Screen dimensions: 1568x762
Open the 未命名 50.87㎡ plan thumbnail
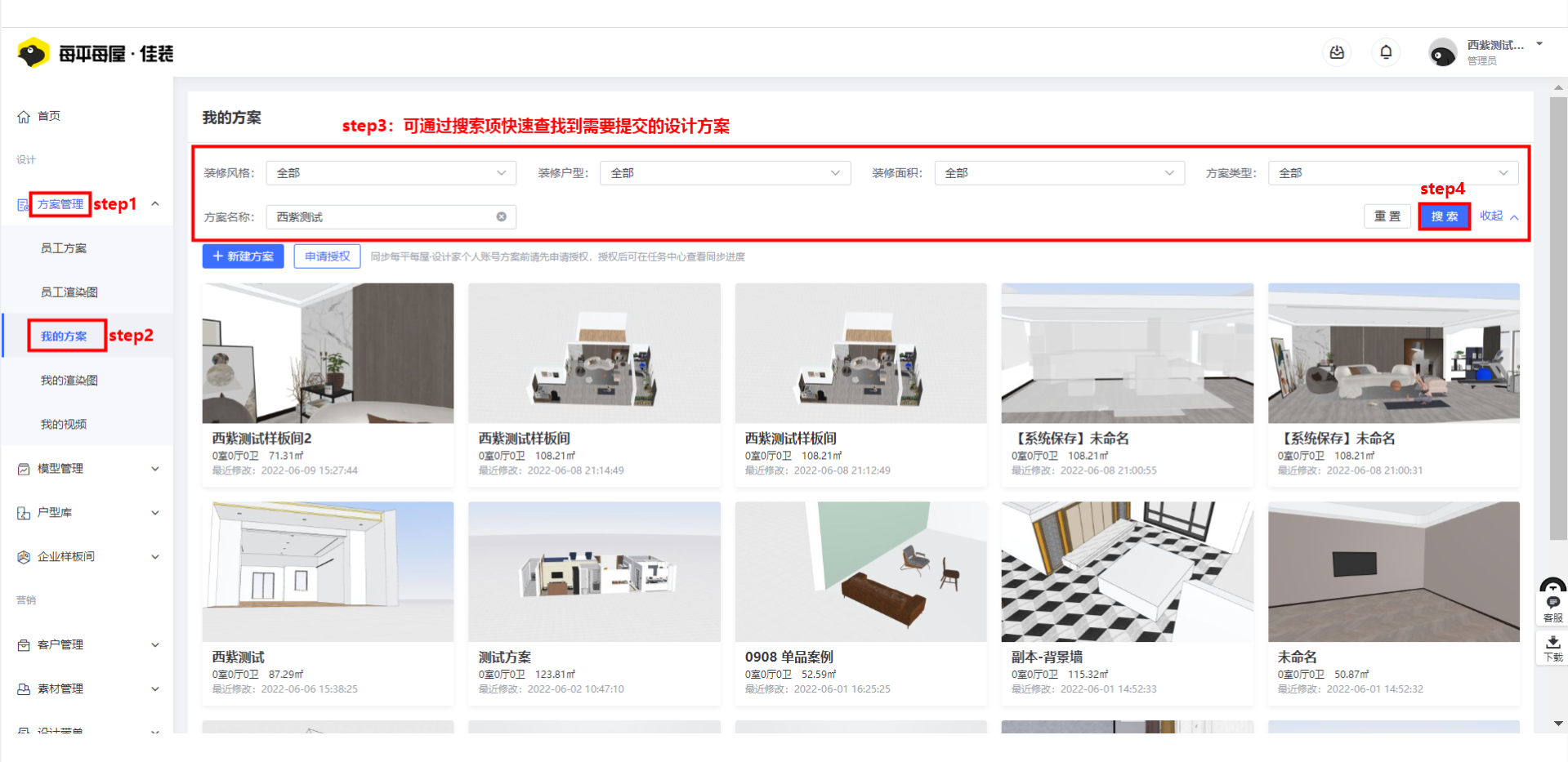click(x=1393, y=572)
